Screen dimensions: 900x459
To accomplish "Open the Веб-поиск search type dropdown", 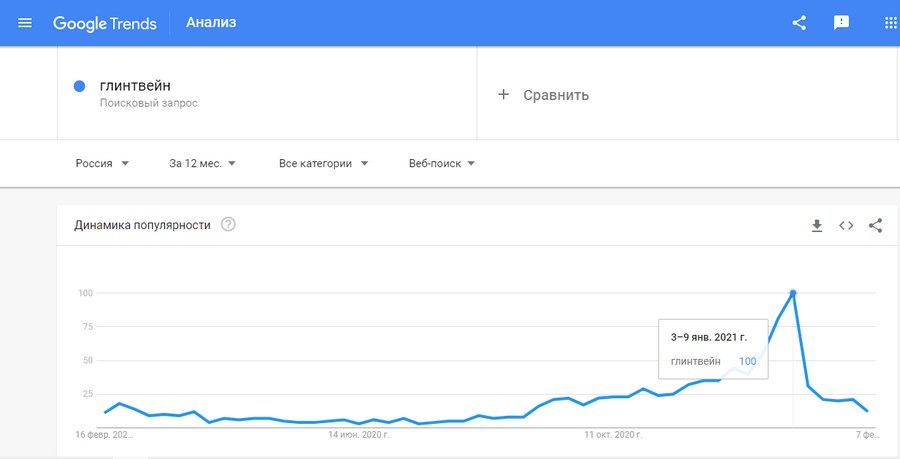I will coord(441,164).
